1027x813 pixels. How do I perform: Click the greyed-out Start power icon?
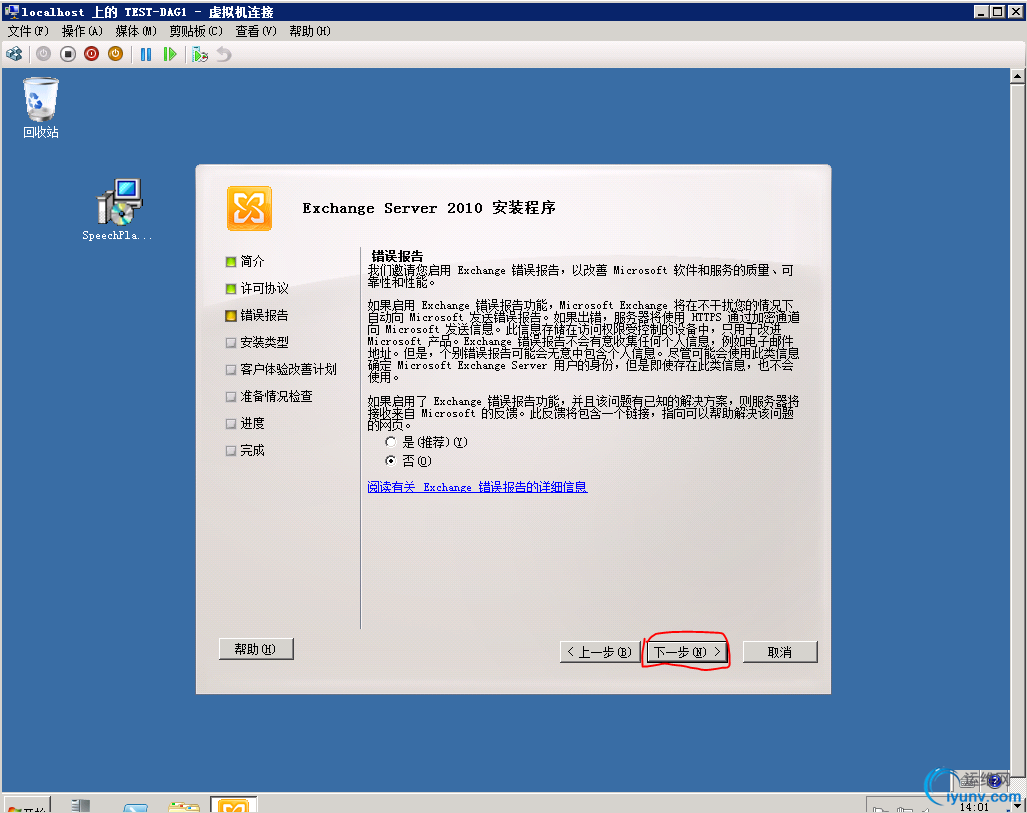44,54
